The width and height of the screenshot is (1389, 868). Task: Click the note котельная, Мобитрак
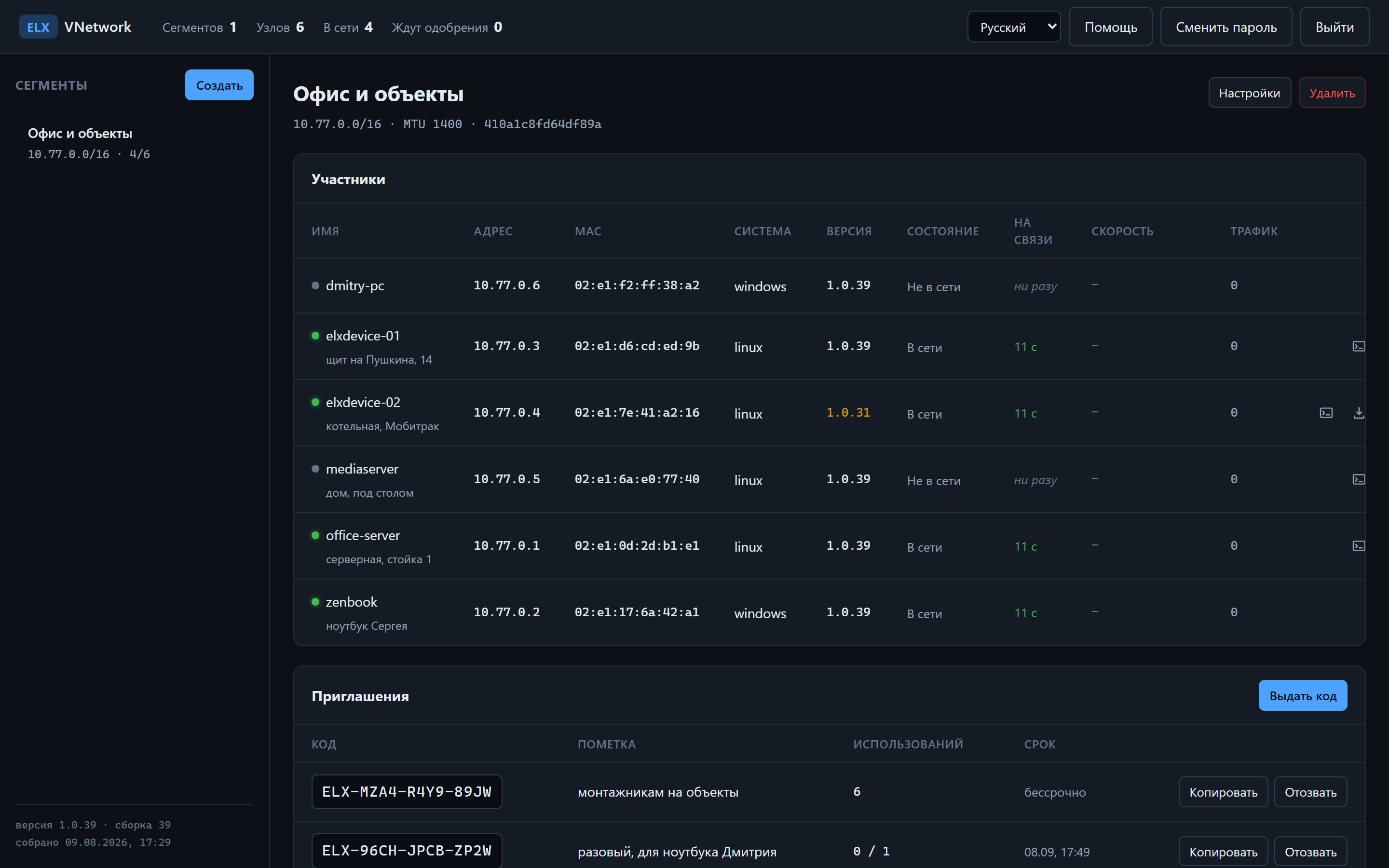pyautogui.click(x=382, y=427)
